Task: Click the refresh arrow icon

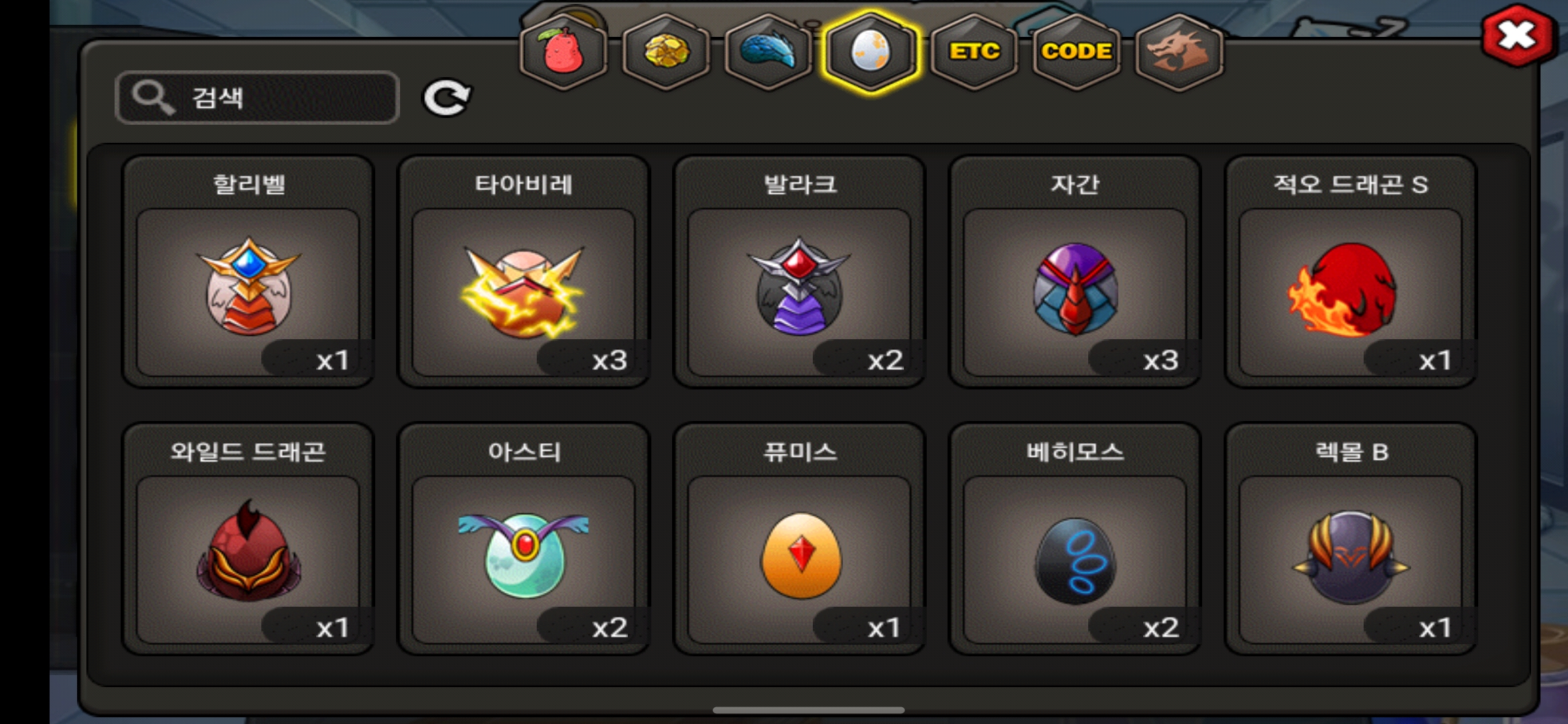Action: point(447,98)
